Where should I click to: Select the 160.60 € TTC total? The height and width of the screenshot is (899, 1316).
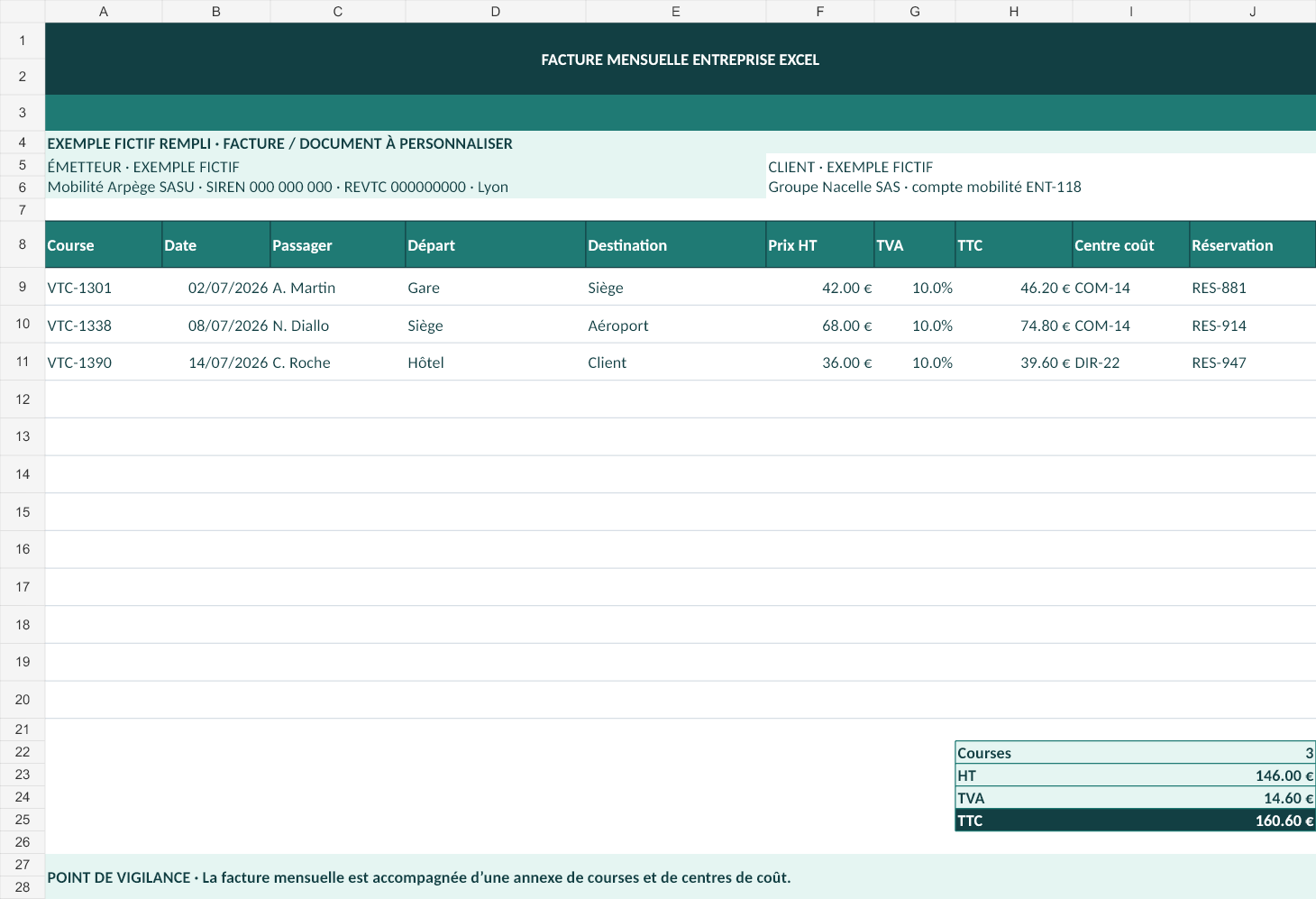(x=1284, y=821)
